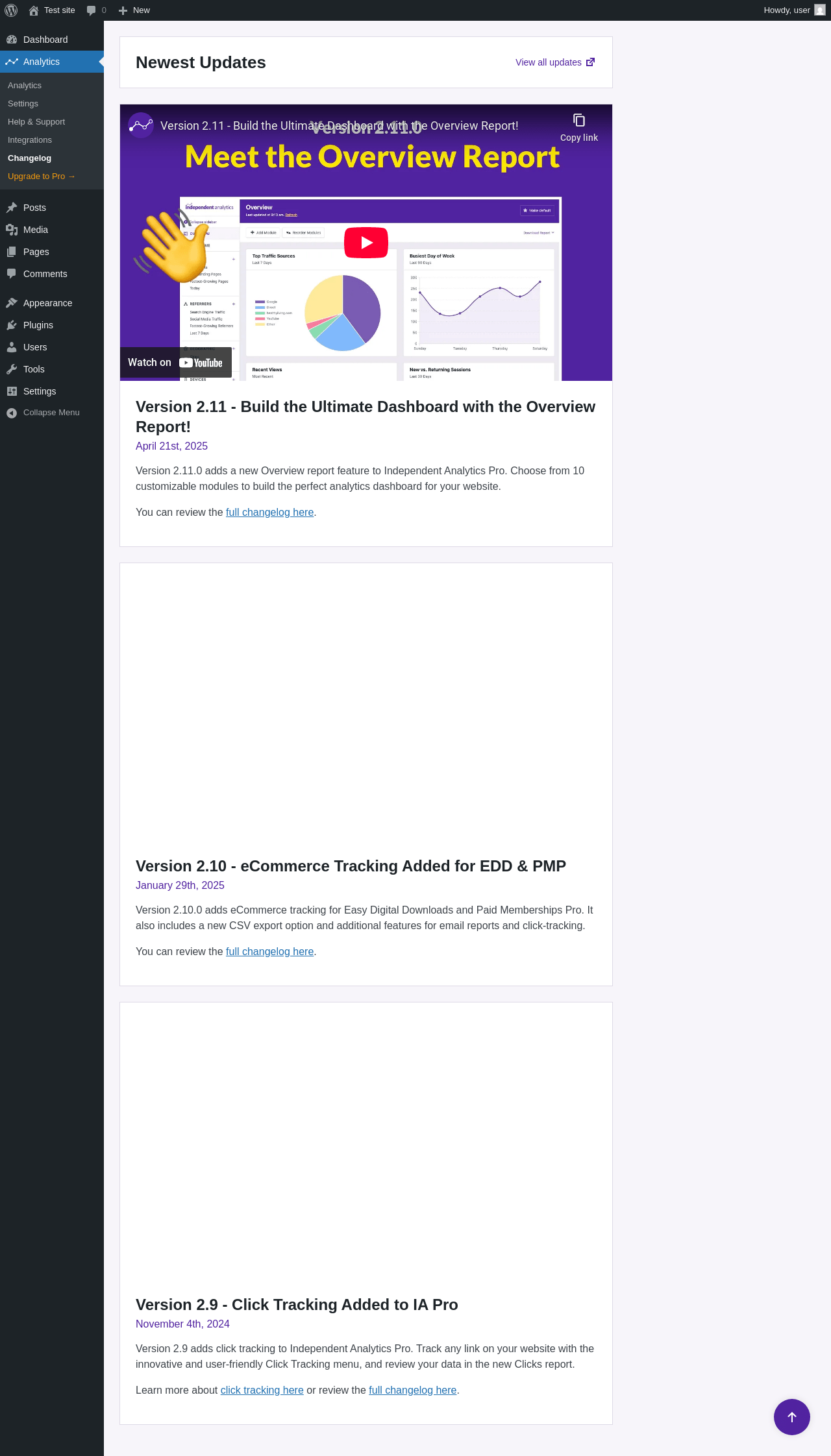Open comments bubble in admin bar
This screenshot has height=1456, width=831.
pos(96,10)
